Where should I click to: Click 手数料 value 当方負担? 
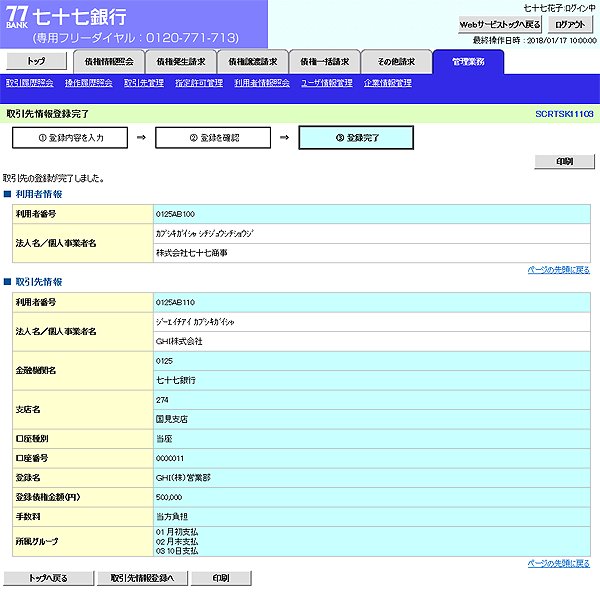172,517
